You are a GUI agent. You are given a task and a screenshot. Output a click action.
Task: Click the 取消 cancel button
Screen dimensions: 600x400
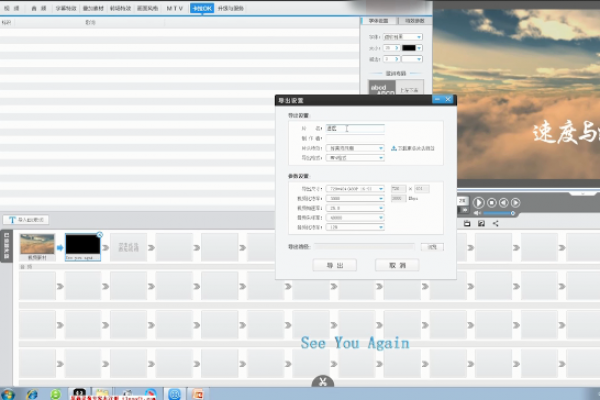pyautogui.click(x=397, y=265)
